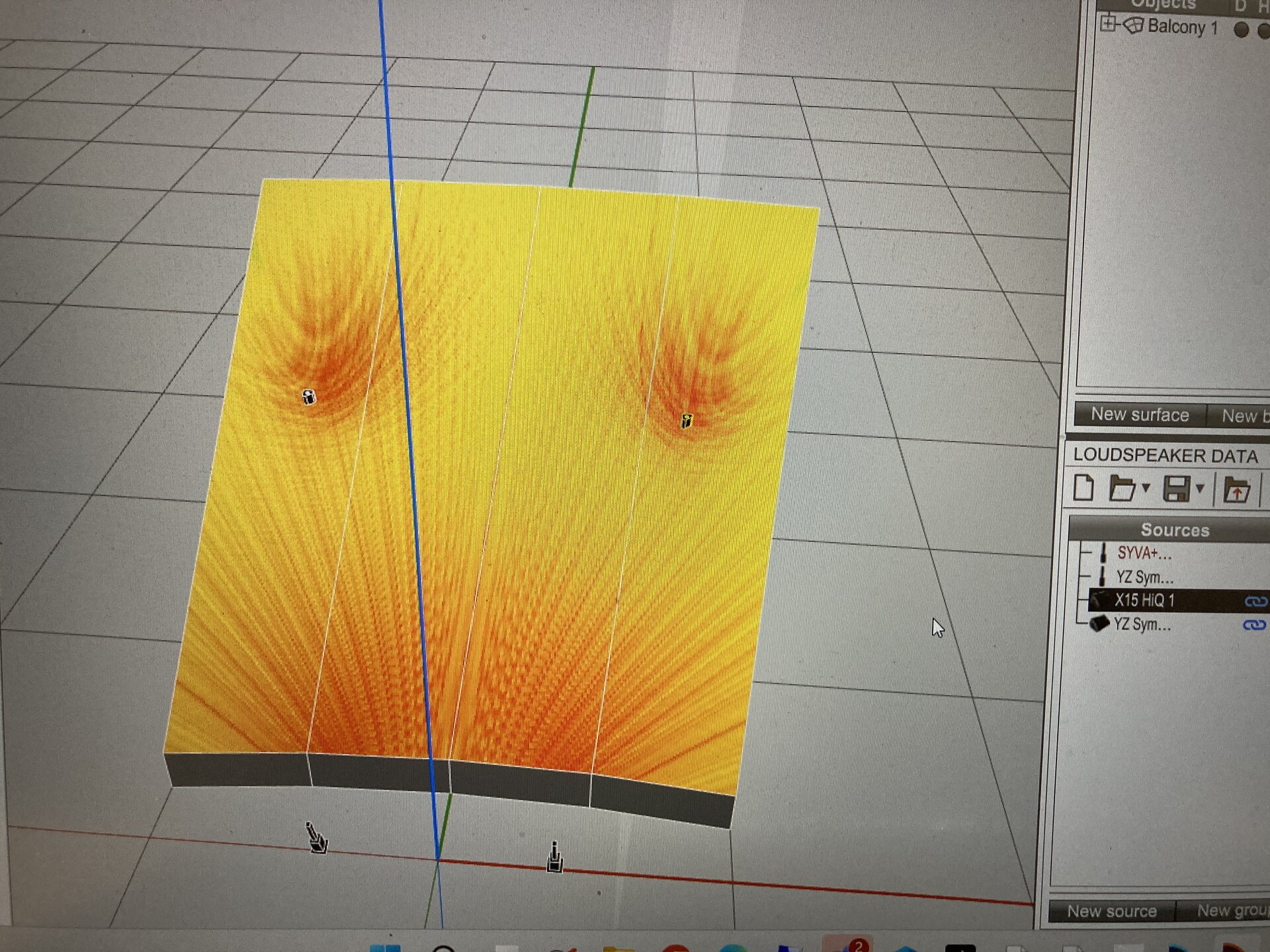Click the New source button

(x=1111, y=911)
